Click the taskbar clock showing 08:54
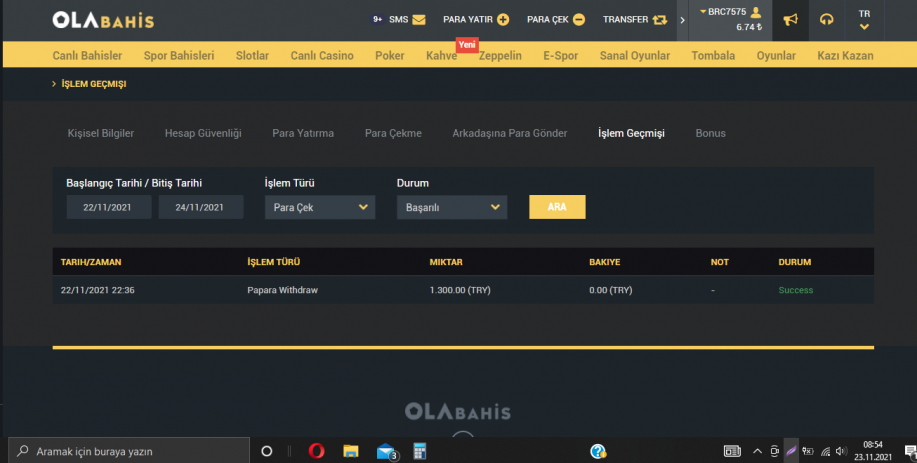Image resolution: width=917 pixels, height=463 pixels. (x=873, y=451)
